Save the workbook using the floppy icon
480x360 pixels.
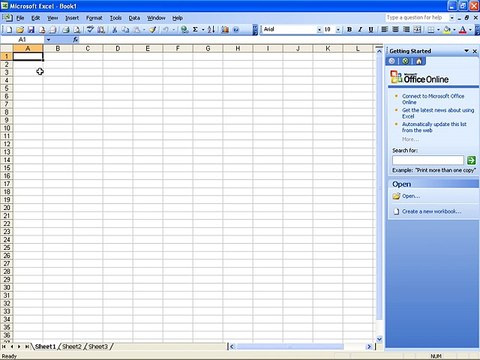(x=31, y=30)
